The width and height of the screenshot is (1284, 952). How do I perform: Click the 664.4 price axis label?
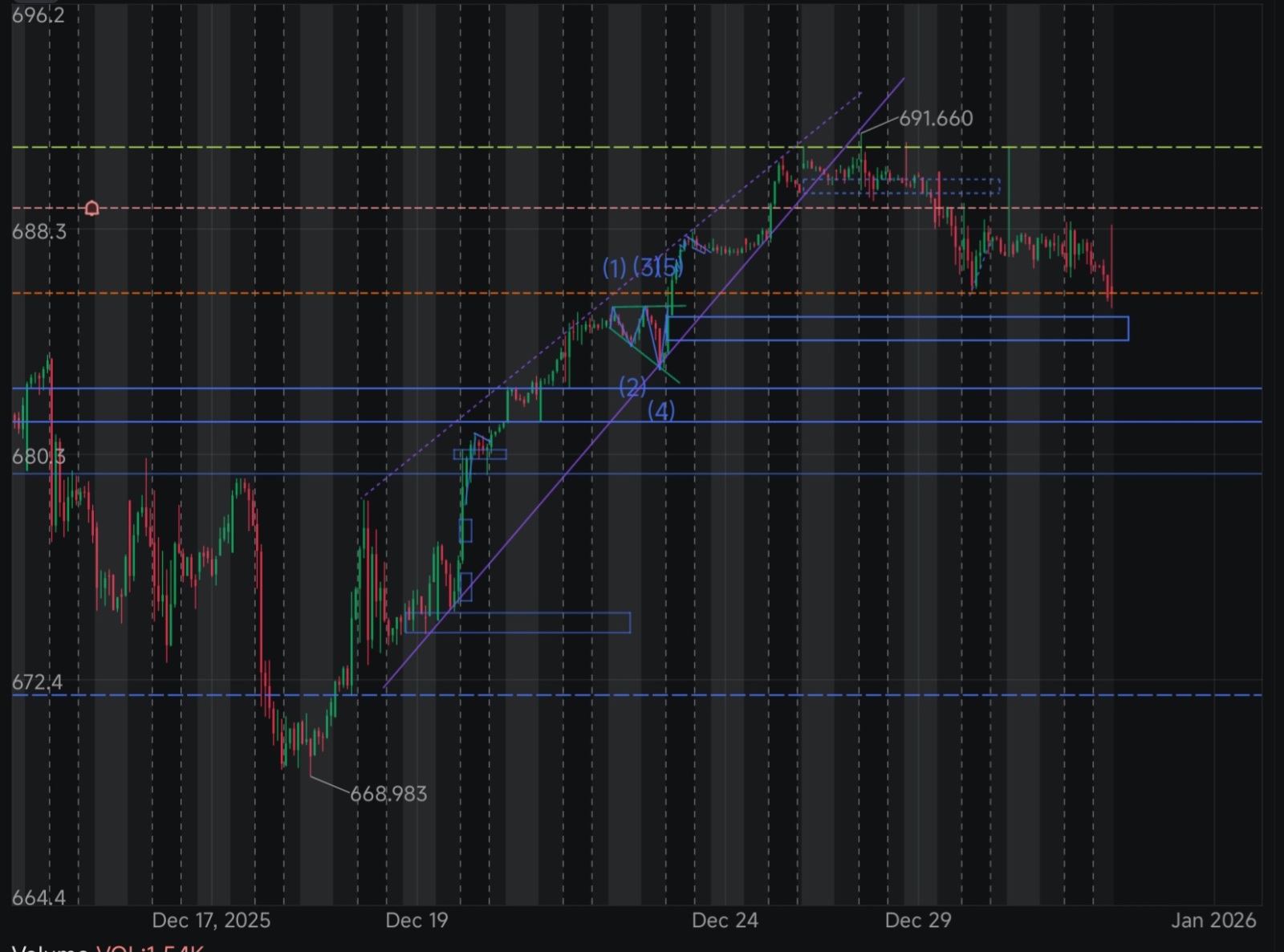coord(39,897)
